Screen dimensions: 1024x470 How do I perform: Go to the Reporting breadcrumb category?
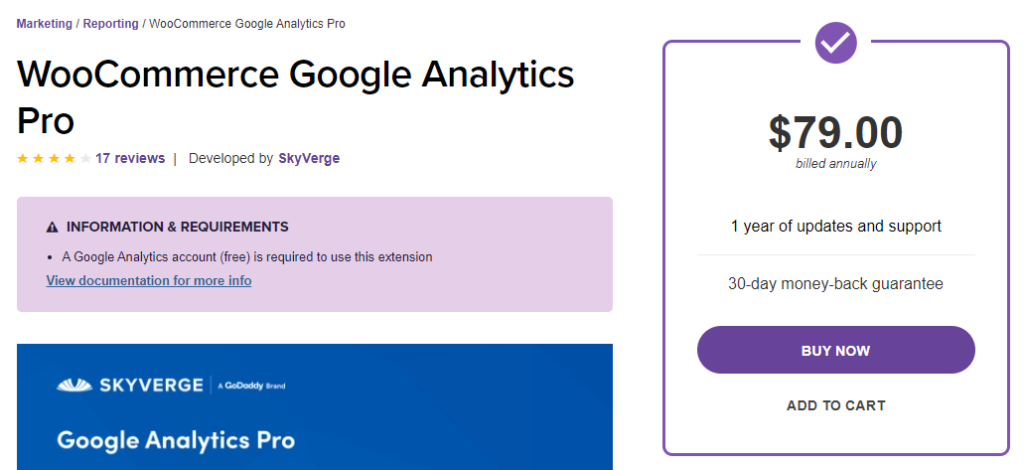click(110, 24)
